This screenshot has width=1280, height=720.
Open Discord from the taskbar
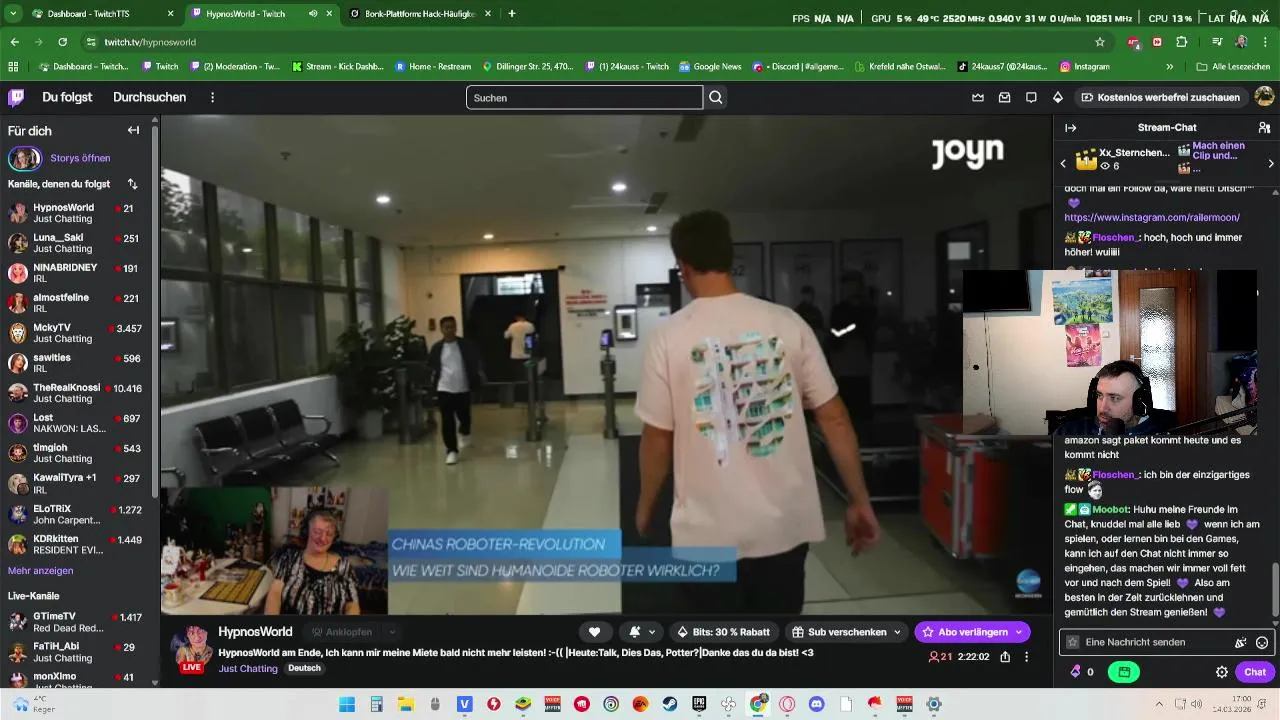816,704
